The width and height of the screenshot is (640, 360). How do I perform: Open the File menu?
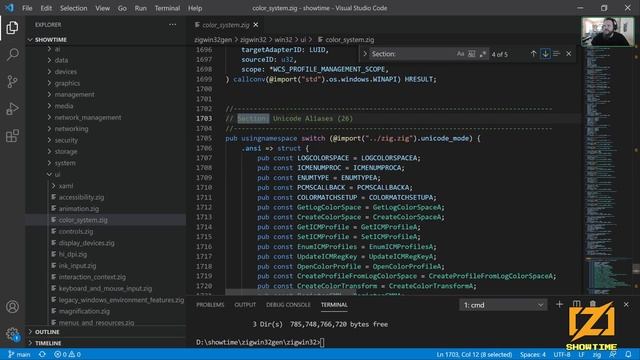27,8
